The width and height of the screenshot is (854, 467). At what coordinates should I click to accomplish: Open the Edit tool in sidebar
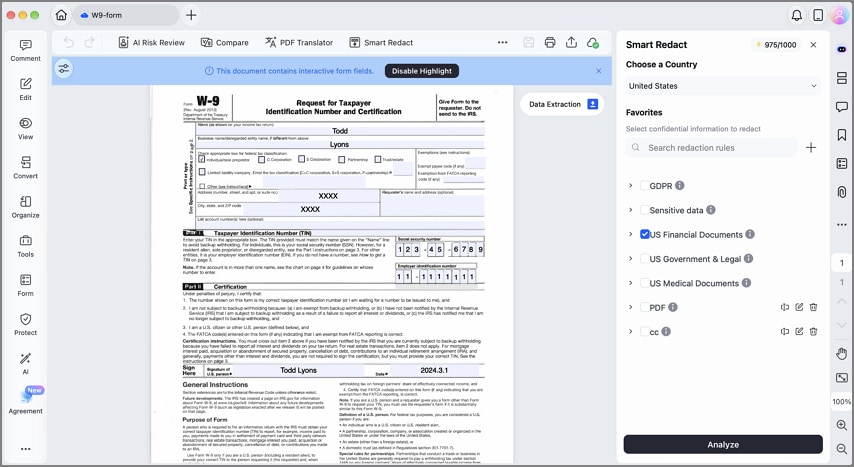[x=26, y=90]
